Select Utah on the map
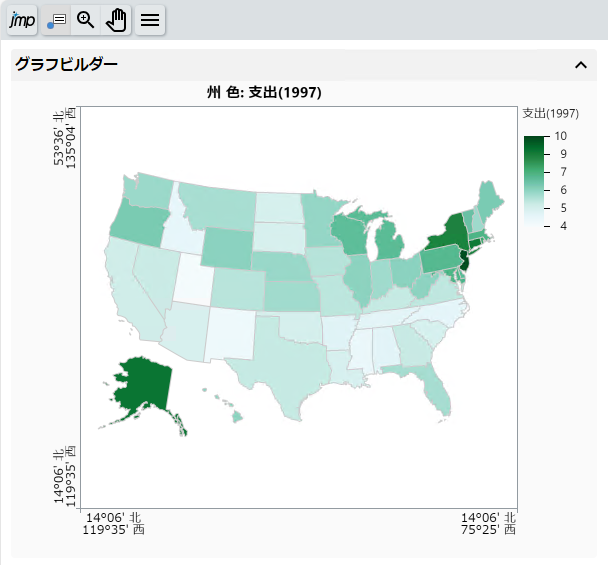Viewport: 608px width, 565px height. coord(193,279)
